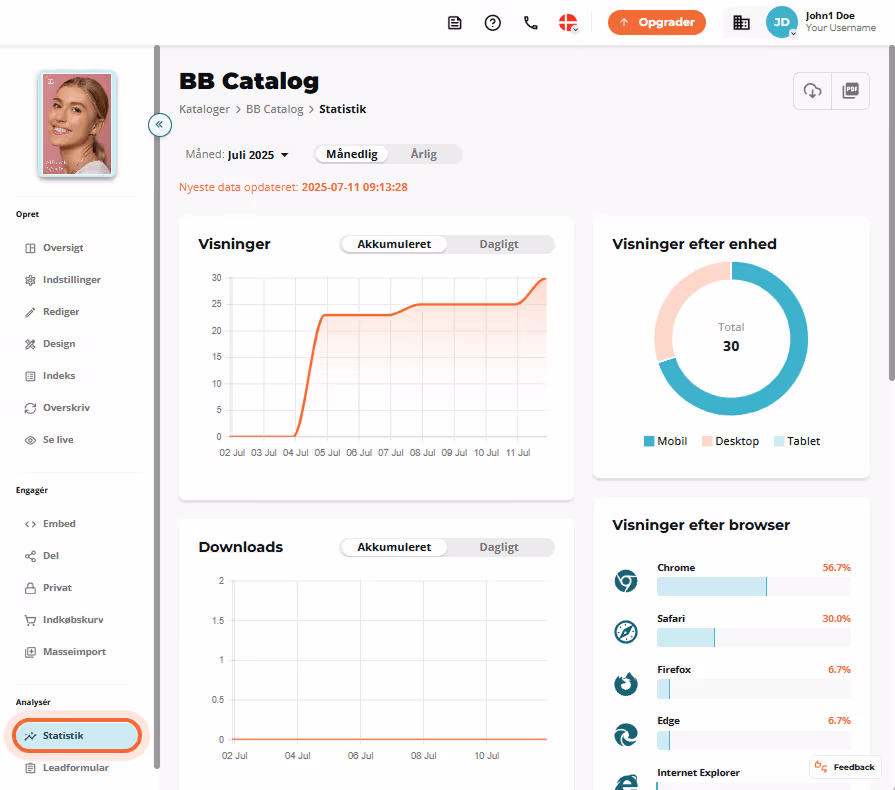The height and width of the screenshot is (790, 895).
Task: Follow the Kataloger breadcrumb link
Action: [x=204, y=109]
